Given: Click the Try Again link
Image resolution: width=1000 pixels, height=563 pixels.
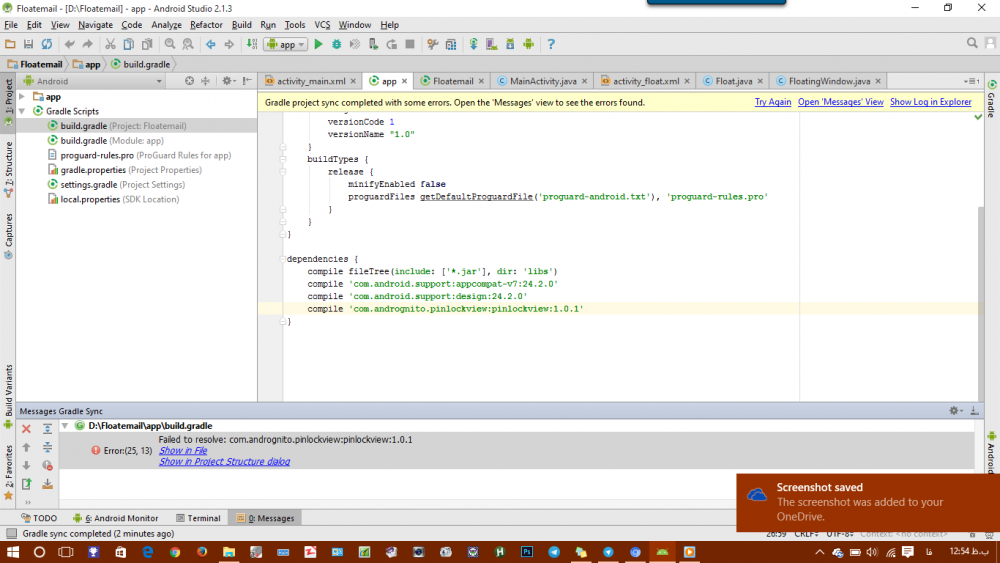Looking at the screenshot, I should 772,102.
